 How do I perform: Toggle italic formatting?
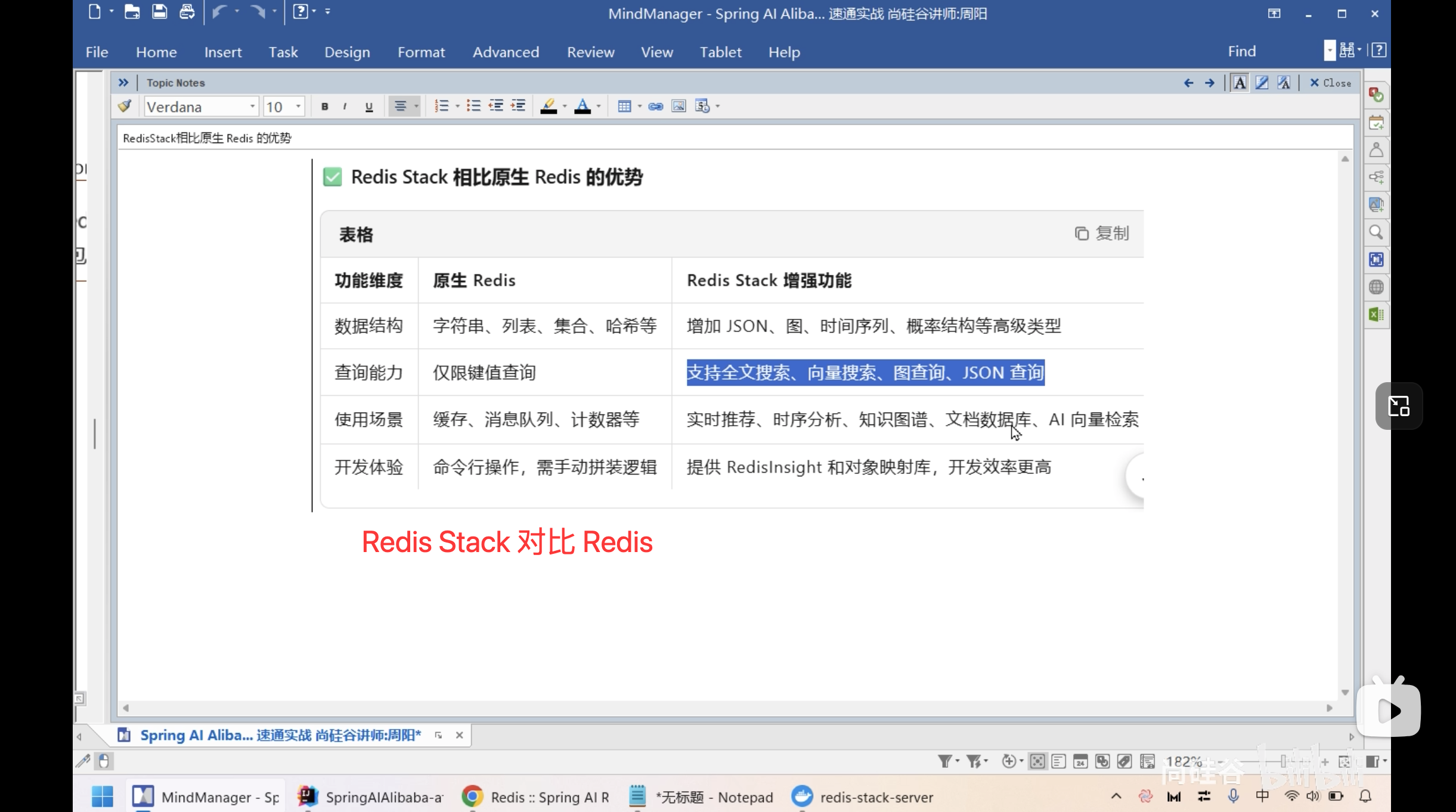point(345,107)
